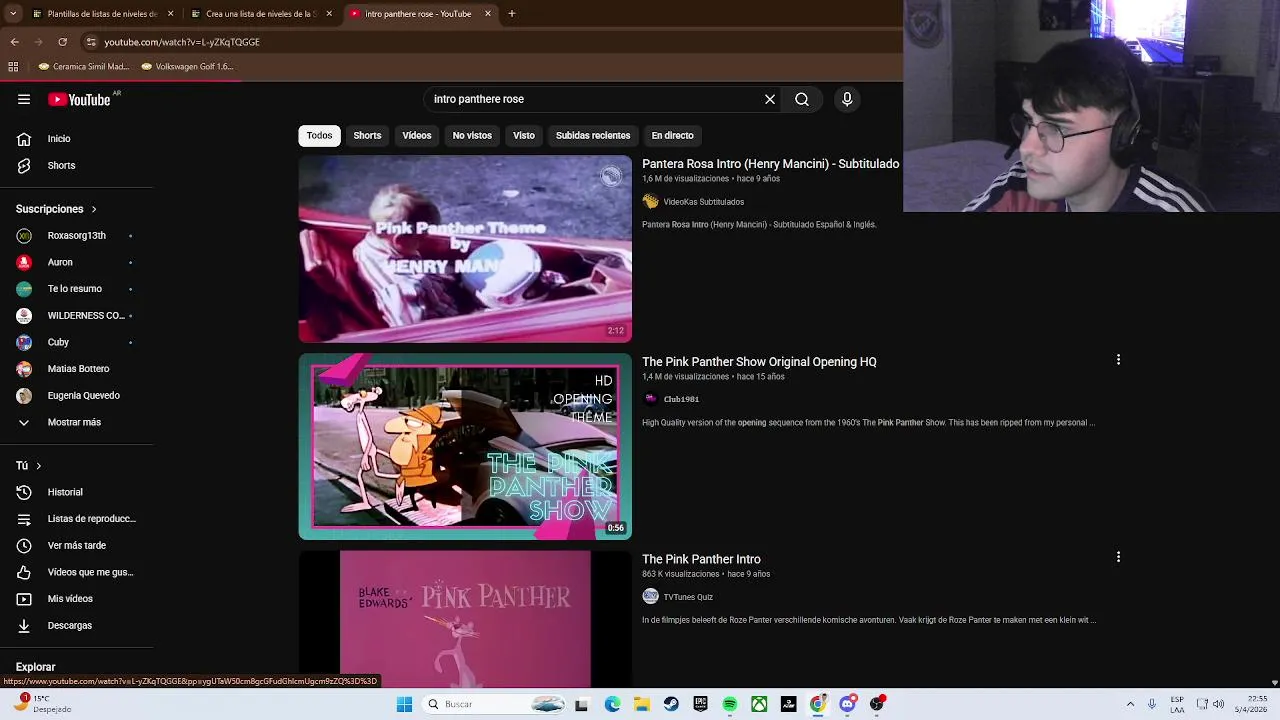This screenshot has height=720, width=1280.
Task: Select the No vistos filter chip
Action: click(472, 135)
